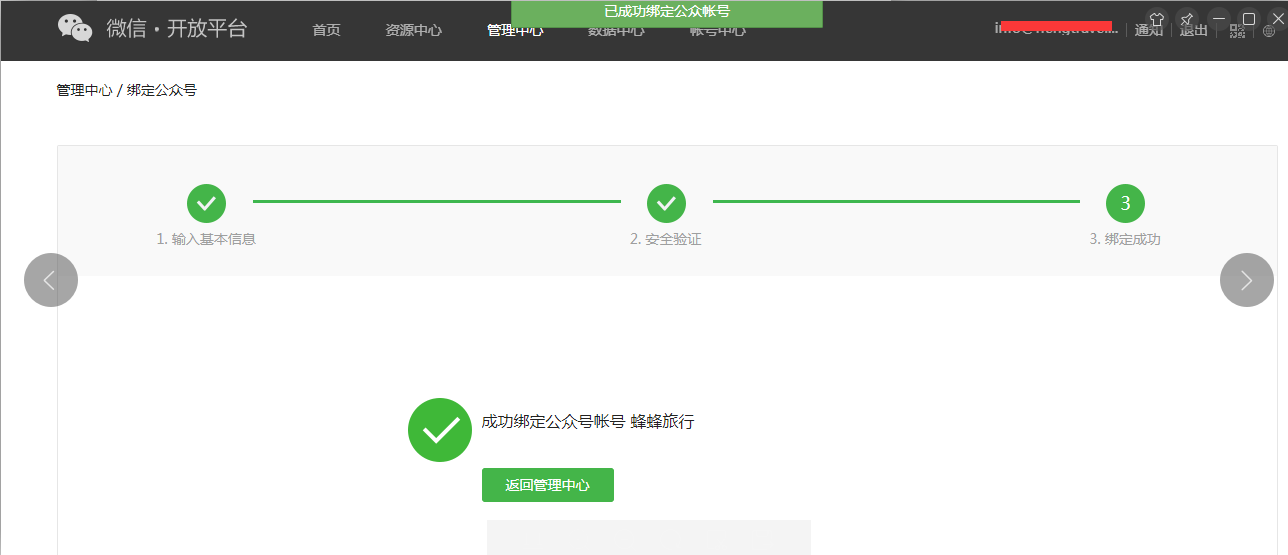Pin the window with the pin icon
The image size is (1288, 555).
(x=1187, y=20)
